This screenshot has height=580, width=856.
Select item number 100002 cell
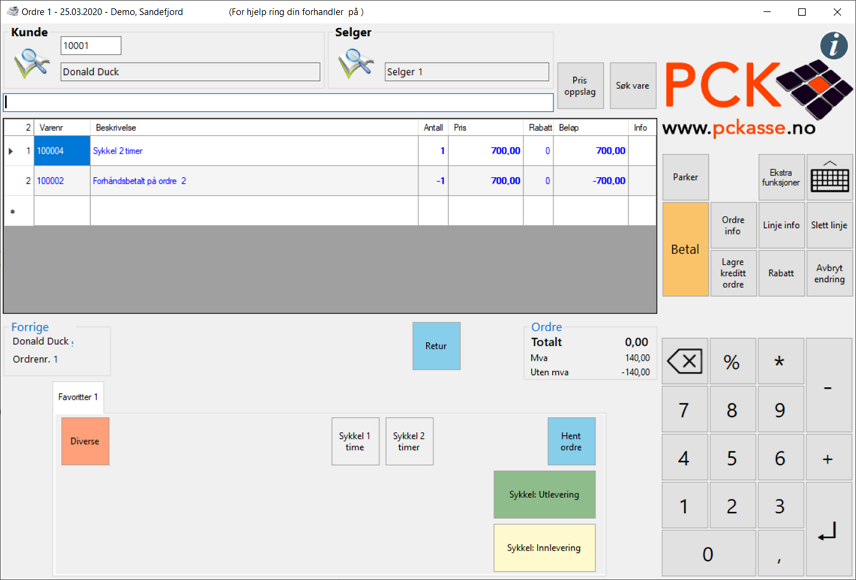pos(62,181)
